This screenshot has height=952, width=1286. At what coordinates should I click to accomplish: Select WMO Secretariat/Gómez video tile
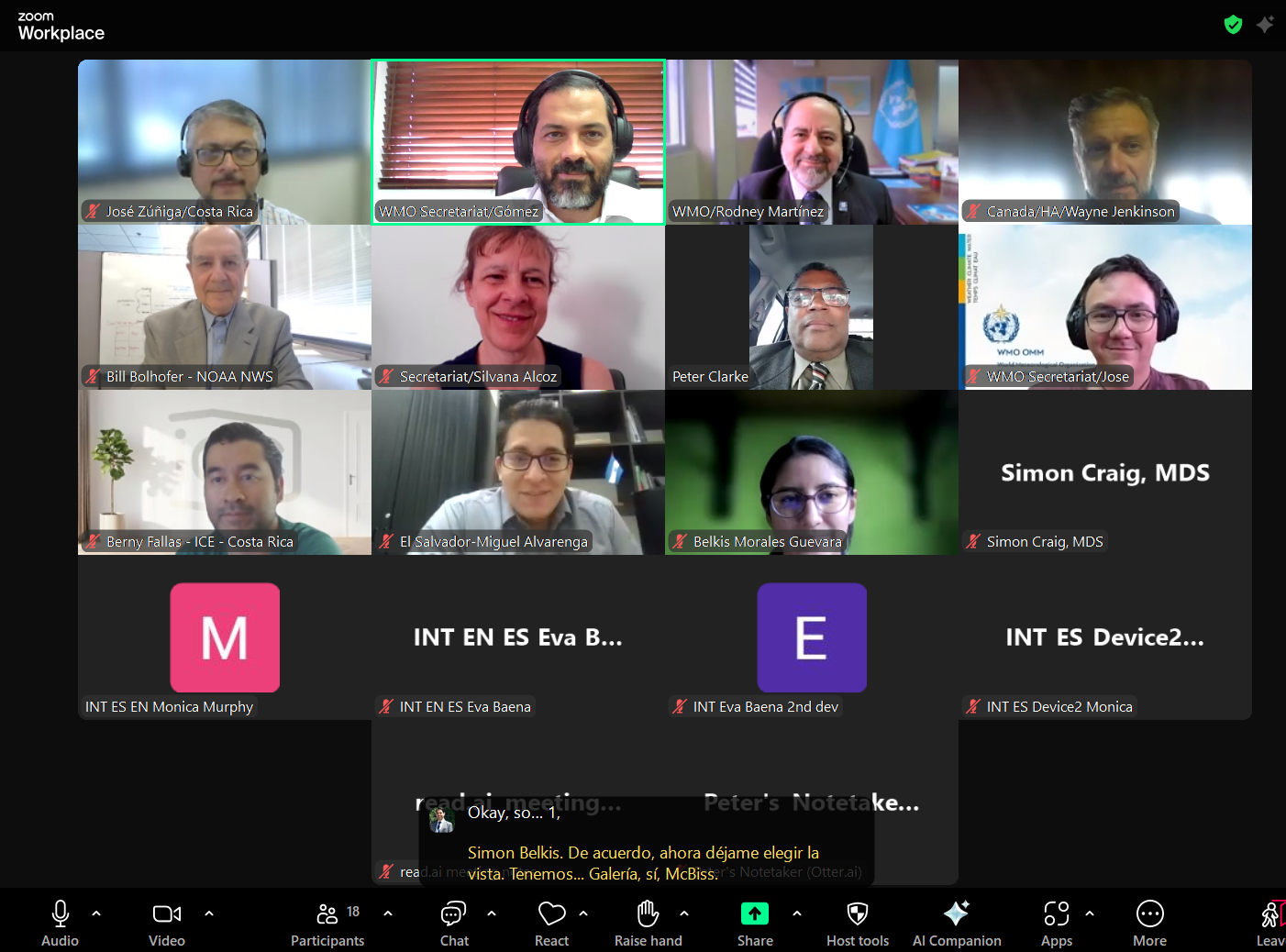(518, 142)
